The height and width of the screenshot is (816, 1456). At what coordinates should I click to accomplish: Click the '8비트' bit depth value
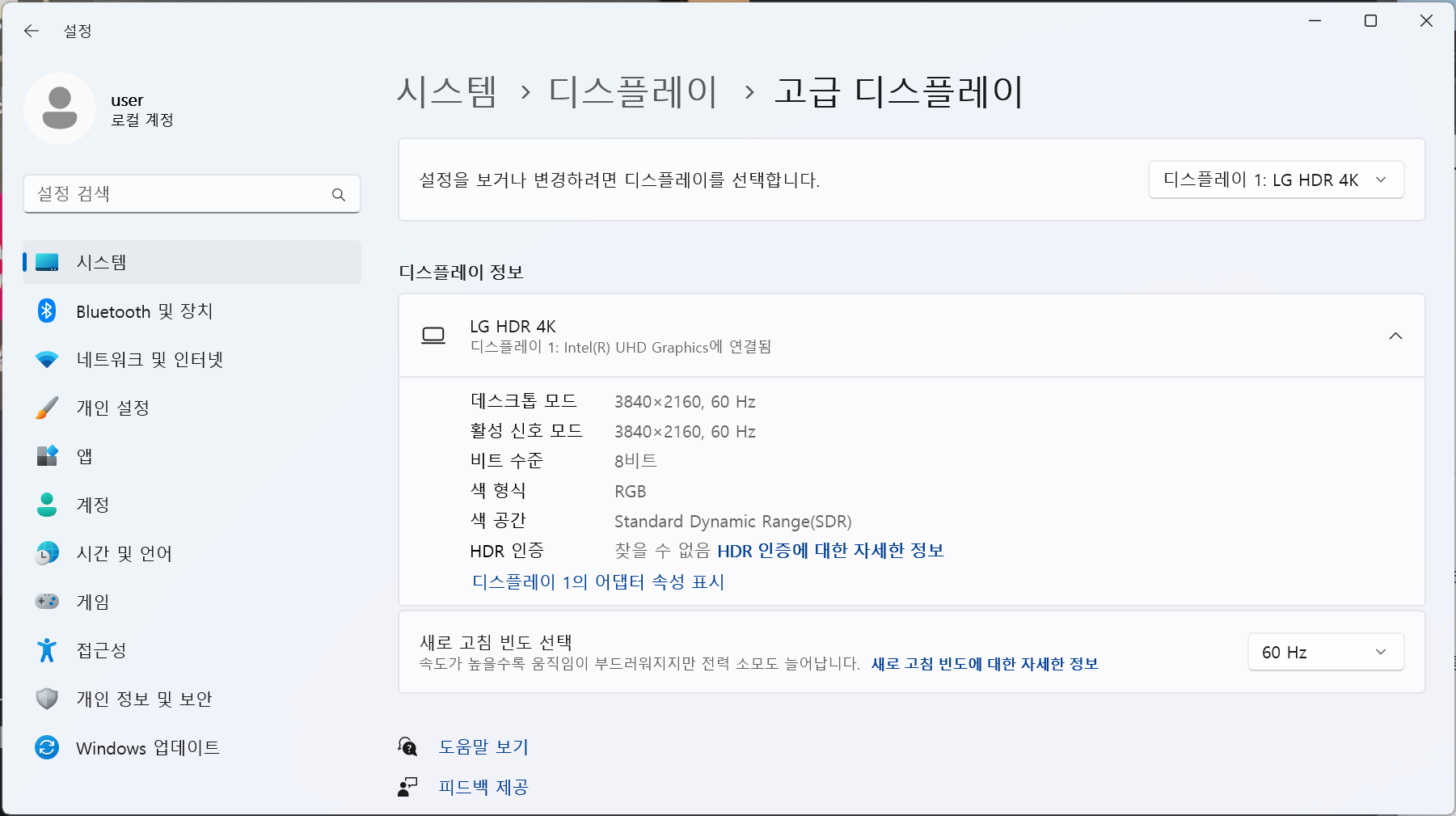pos(635,461)
